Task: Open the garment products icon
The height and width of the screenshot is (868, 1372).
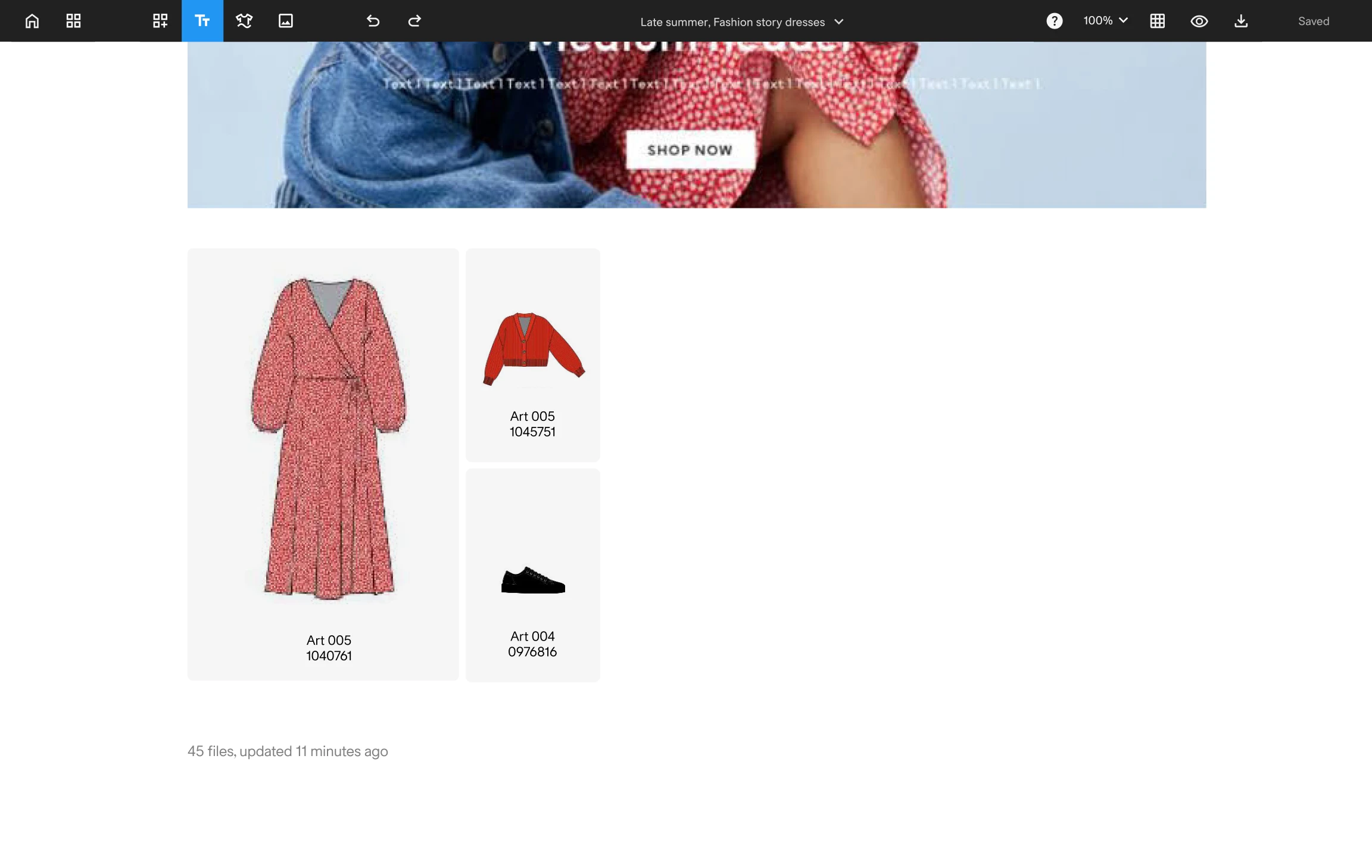Action: [244, 21]
